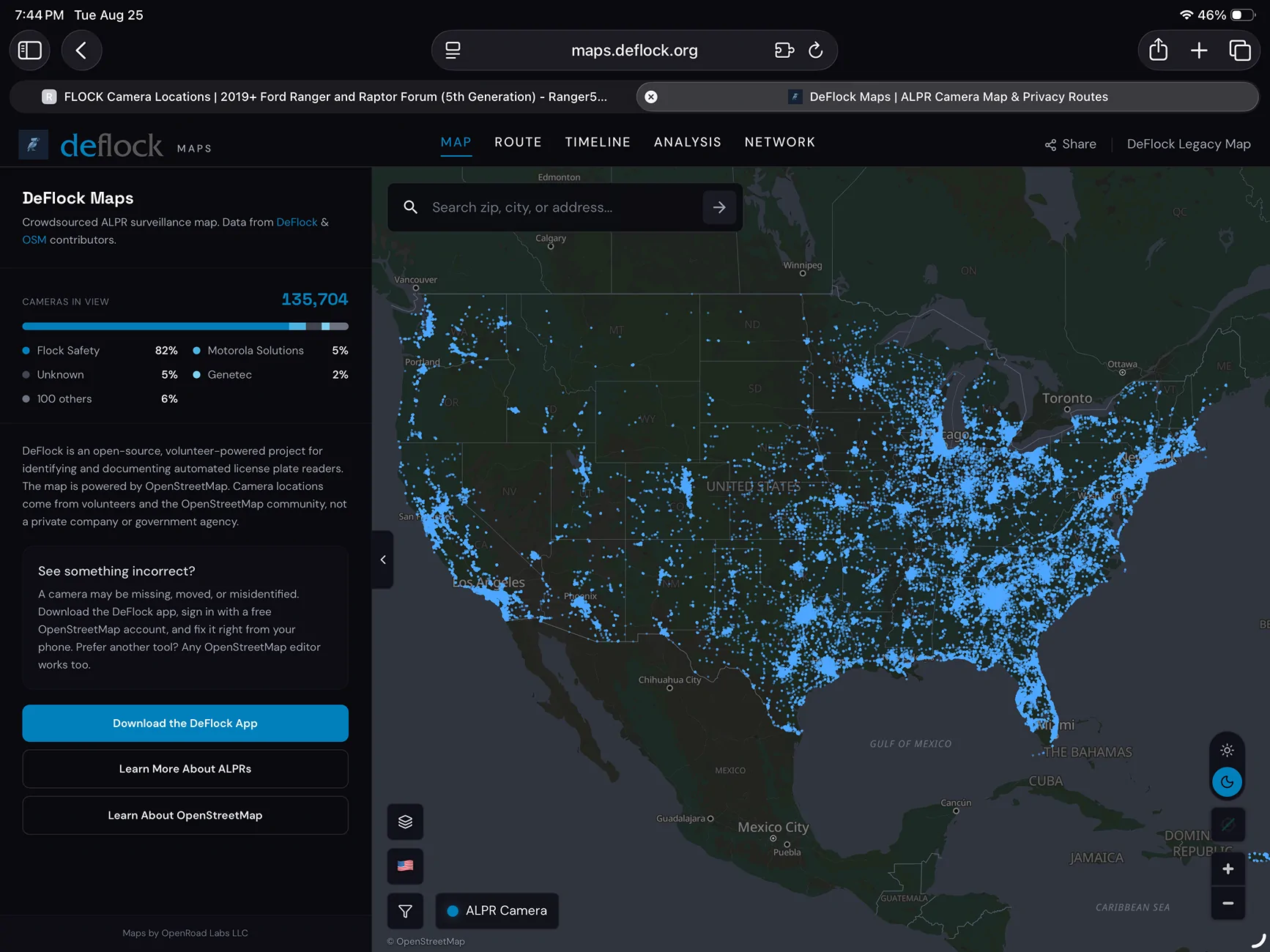Open the map filter funnel
The height and width of the screenshot is (952, 1270).
pyautogui.click(x=405, y=911)
